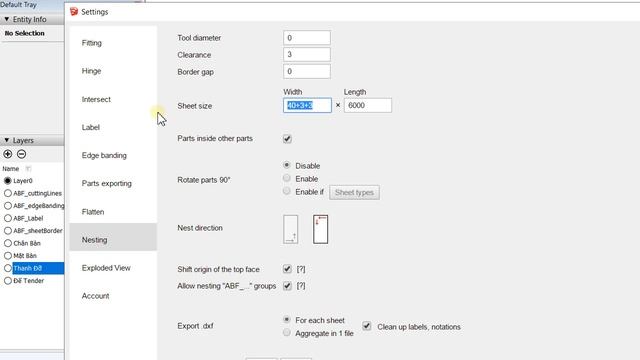
Task: Click the Sheet size Length field
Action: (368, 105)
